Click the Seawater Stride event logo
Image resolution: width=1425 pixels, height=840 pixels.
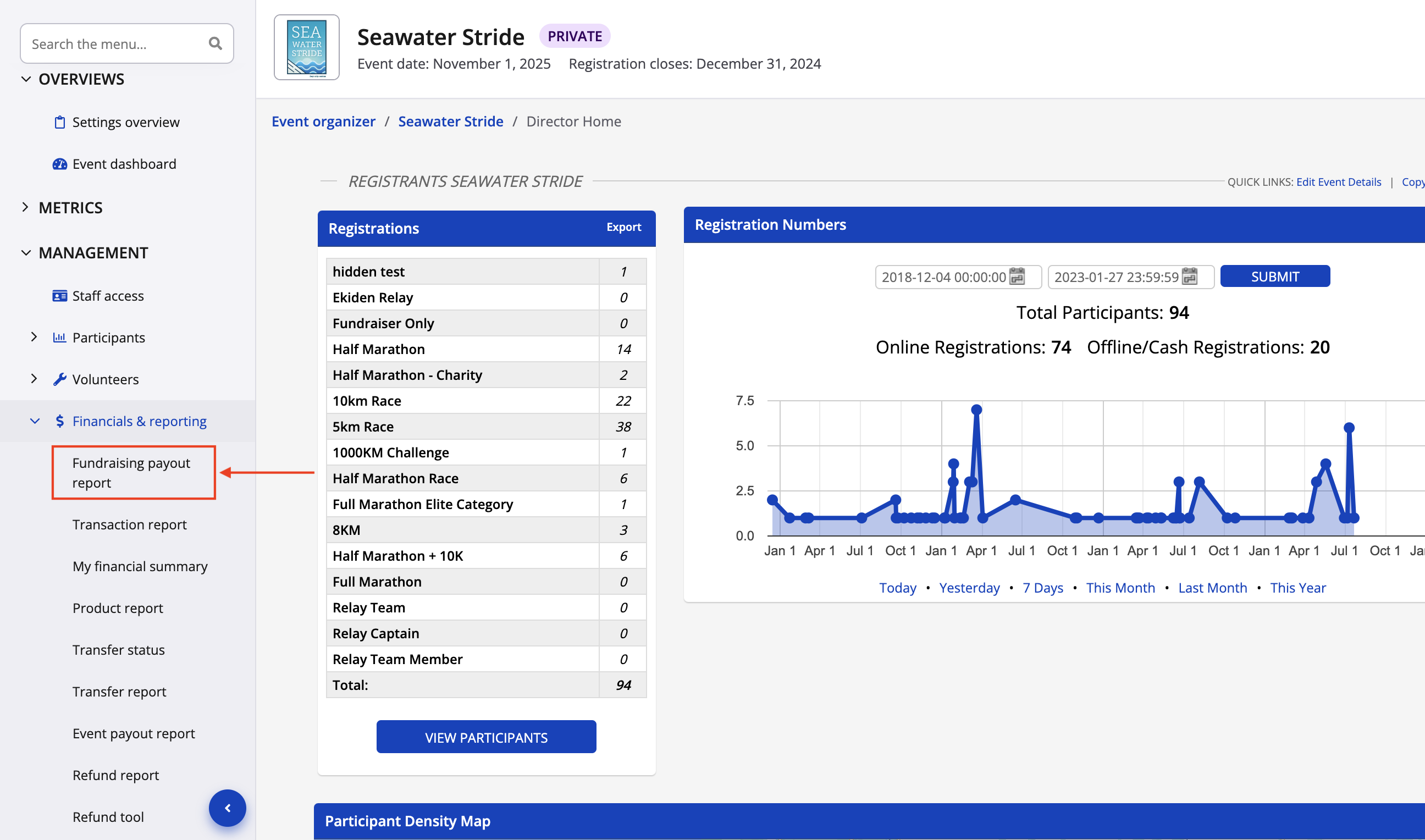pos(307,47)
